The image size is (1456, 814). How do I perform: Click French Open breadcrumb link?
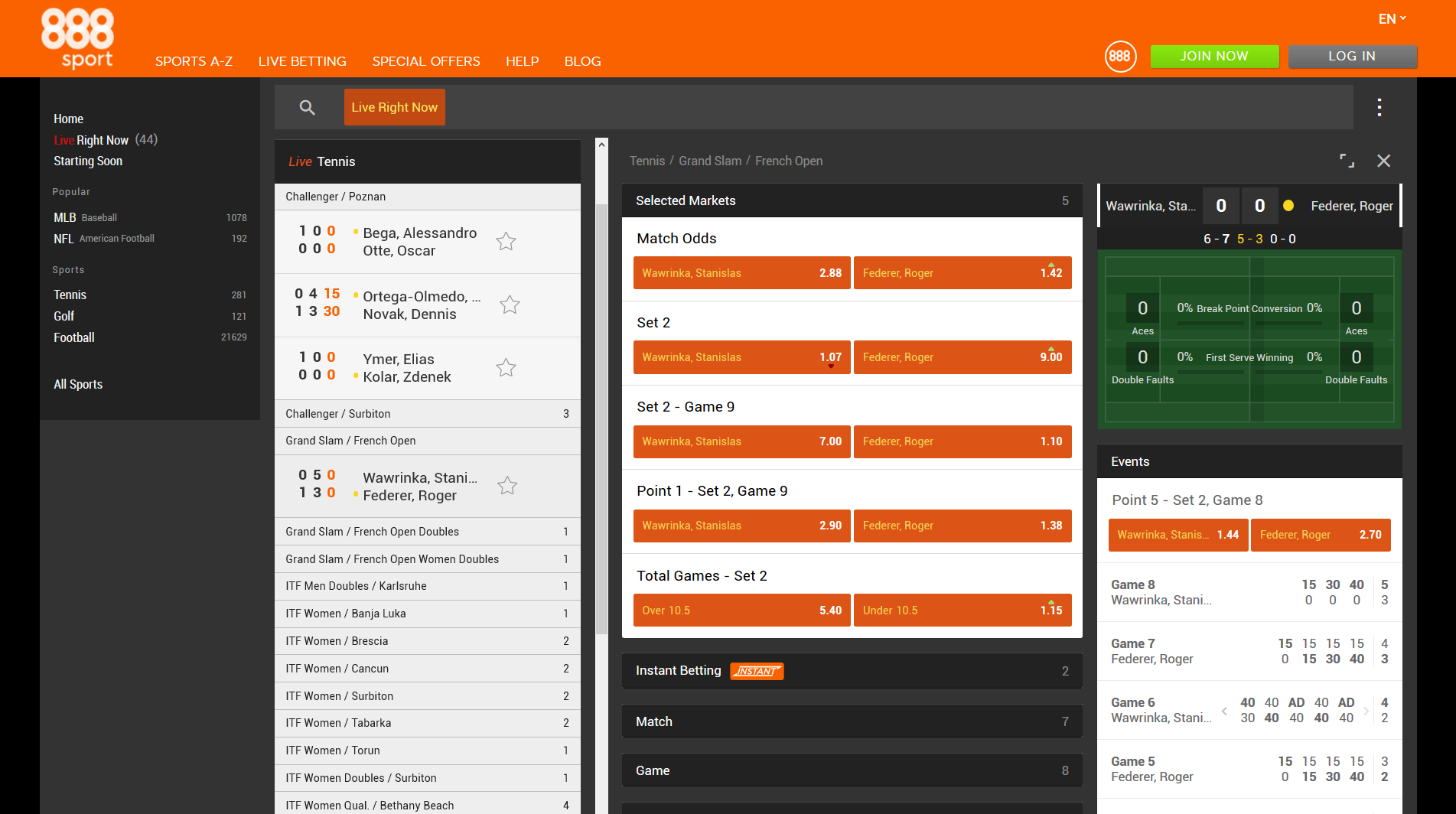click(789, 161)
